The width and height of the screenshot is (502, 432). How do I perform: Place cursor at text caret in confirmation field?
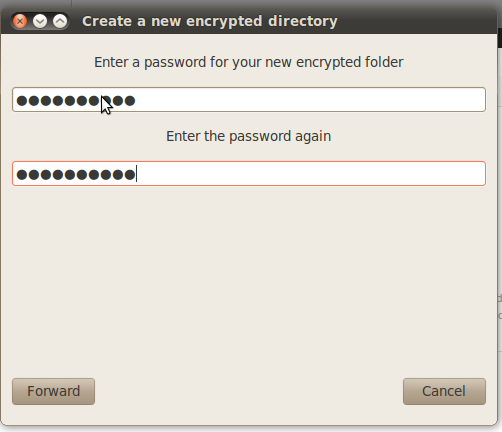pyautogui.click(x=136, y=174)
